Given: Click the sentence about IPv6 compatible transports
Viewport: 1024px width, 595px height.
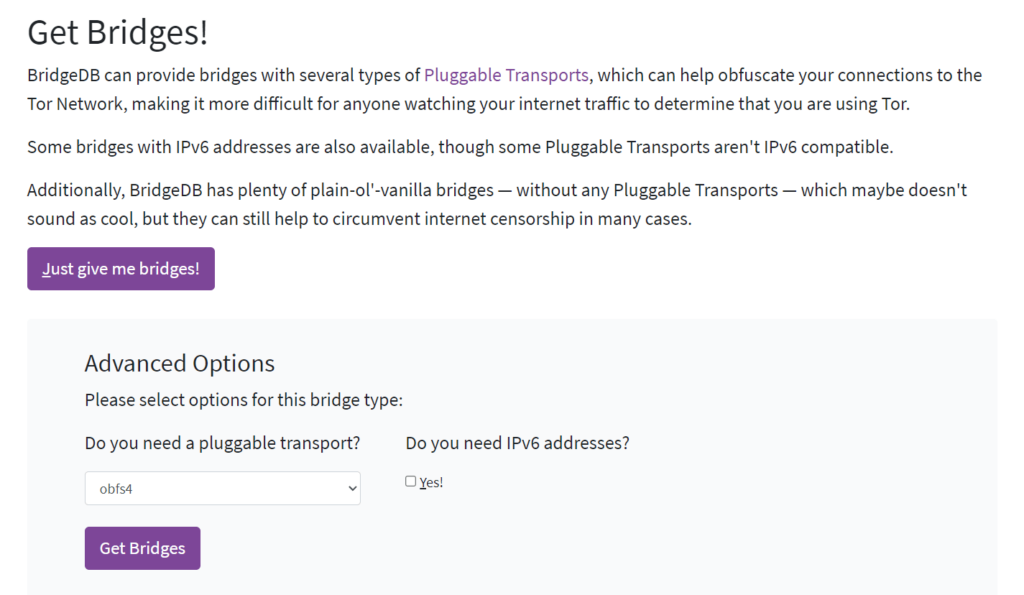Looking at the screenshot, I should pos(460,147).
